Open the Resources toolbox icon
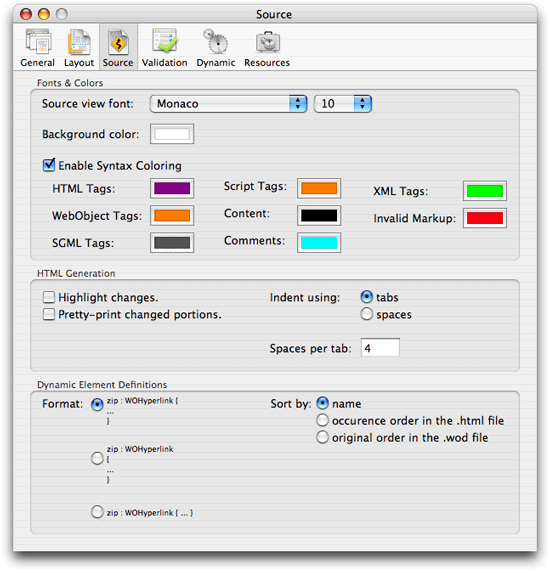 (268, 42)
